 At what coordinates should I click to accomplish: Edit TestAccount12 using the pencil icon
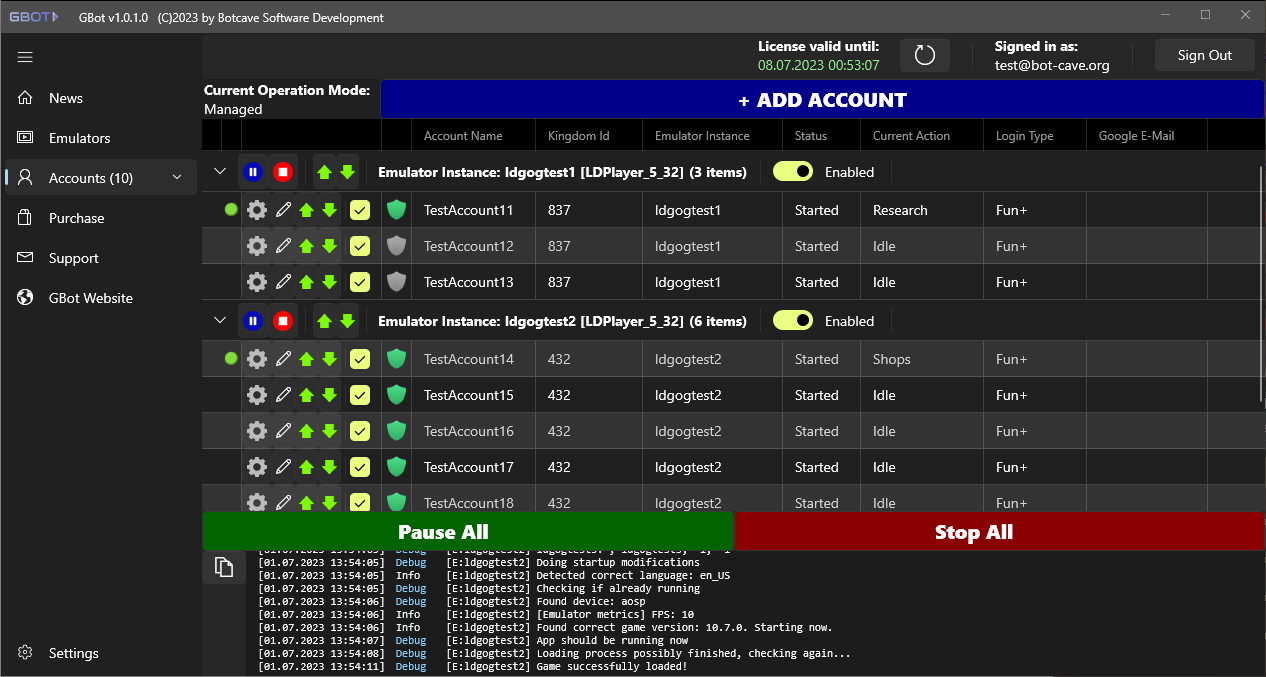282,246
